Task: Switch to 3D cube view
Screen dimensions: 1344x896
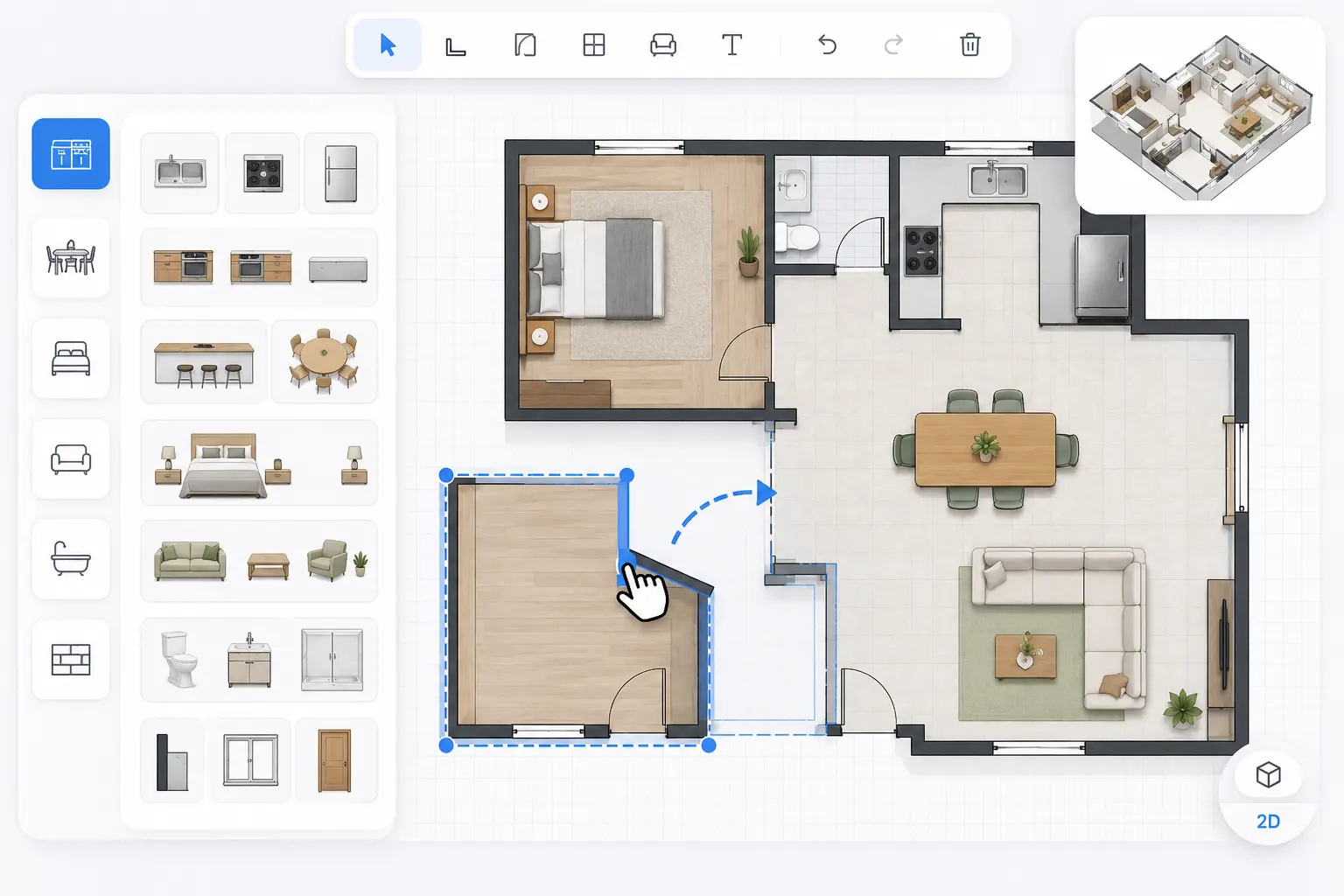Action: tap(1268, 774)
